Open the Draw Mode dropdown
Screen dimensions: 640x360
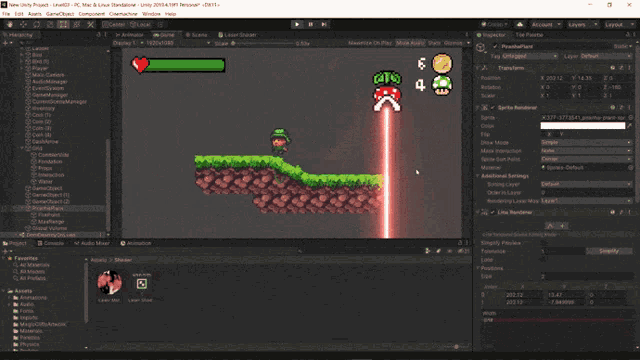click(586, 142)
